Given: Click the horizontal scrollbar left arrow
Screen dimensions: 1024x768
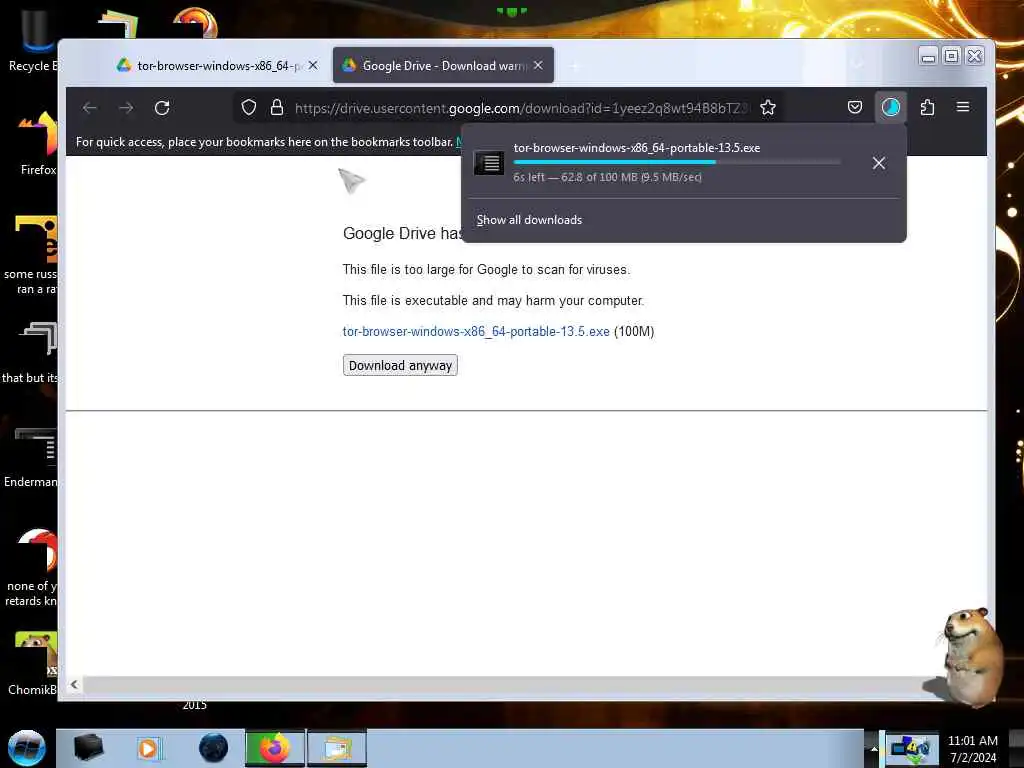Looking at the screenshot, I should [74, 684].
